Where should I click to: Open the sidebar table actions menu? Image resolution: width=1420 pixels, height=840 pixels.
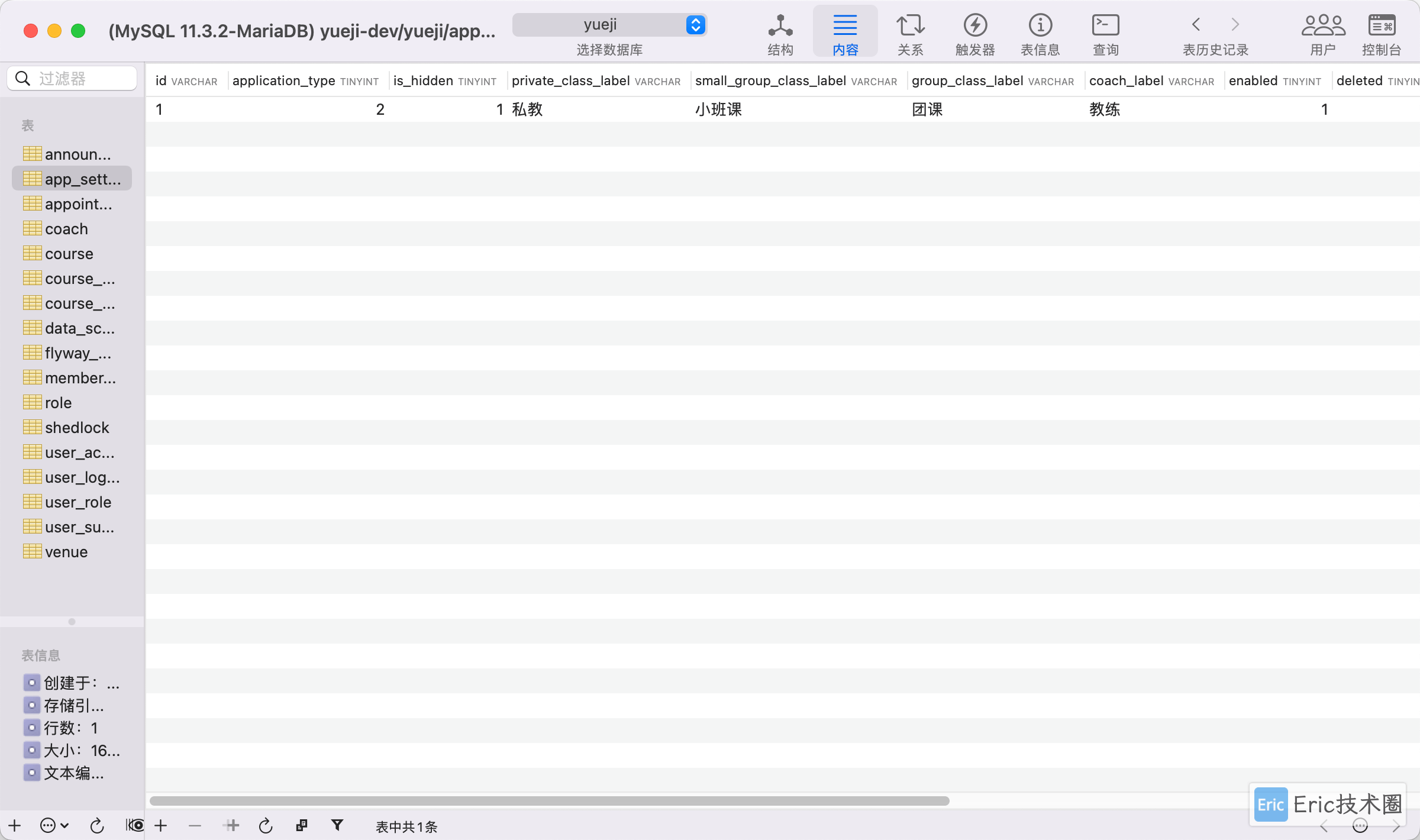pos(54,825)
